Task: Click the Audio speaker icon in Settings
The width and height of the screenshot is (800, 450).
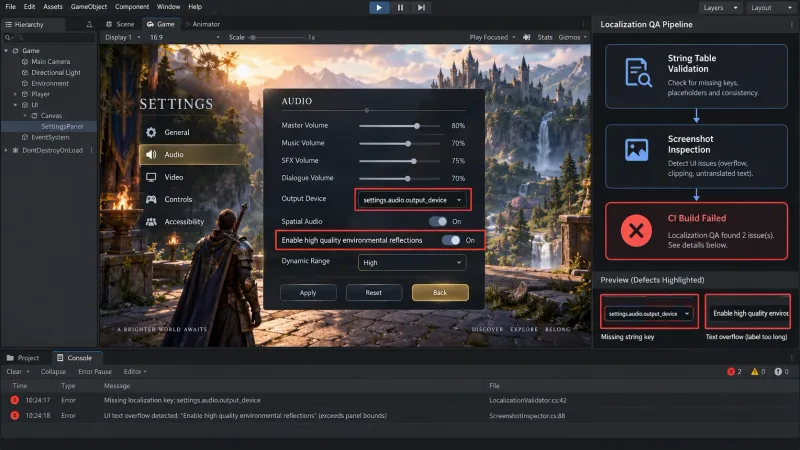Action: tap(151, 154)
